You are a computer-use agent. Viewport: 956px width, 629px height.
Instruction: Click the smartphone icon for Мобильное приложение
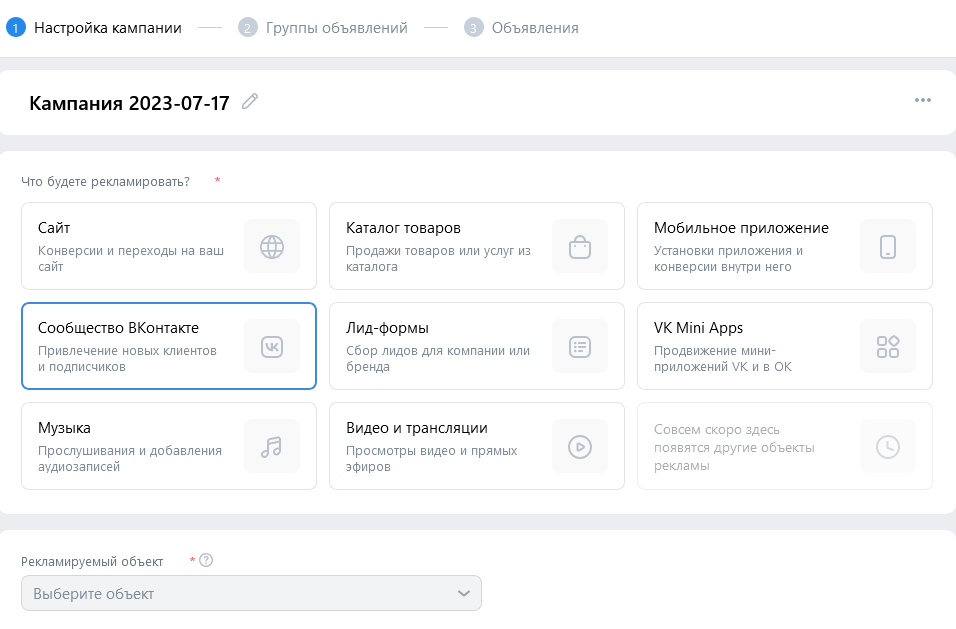pyautogui.click(x=888, y=246)
